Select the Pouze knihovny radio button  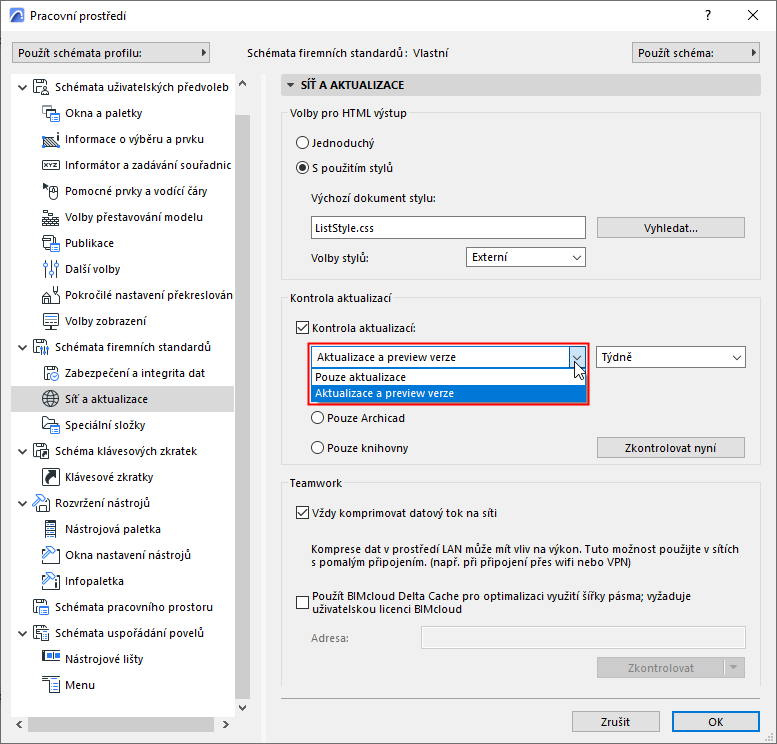tap(317, 448)
